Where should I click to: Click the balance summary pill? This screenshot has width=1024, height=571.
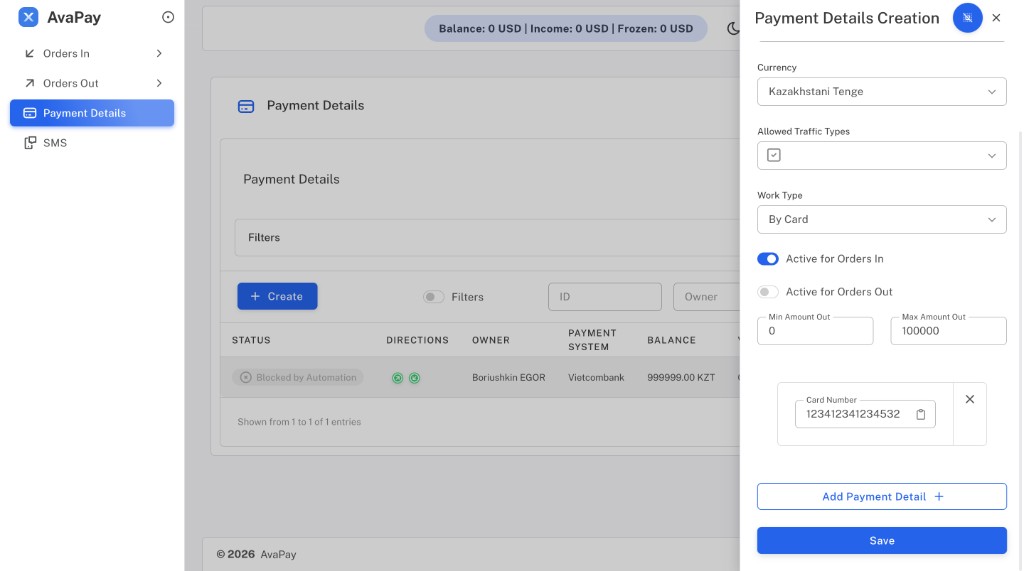coord(566,29)
